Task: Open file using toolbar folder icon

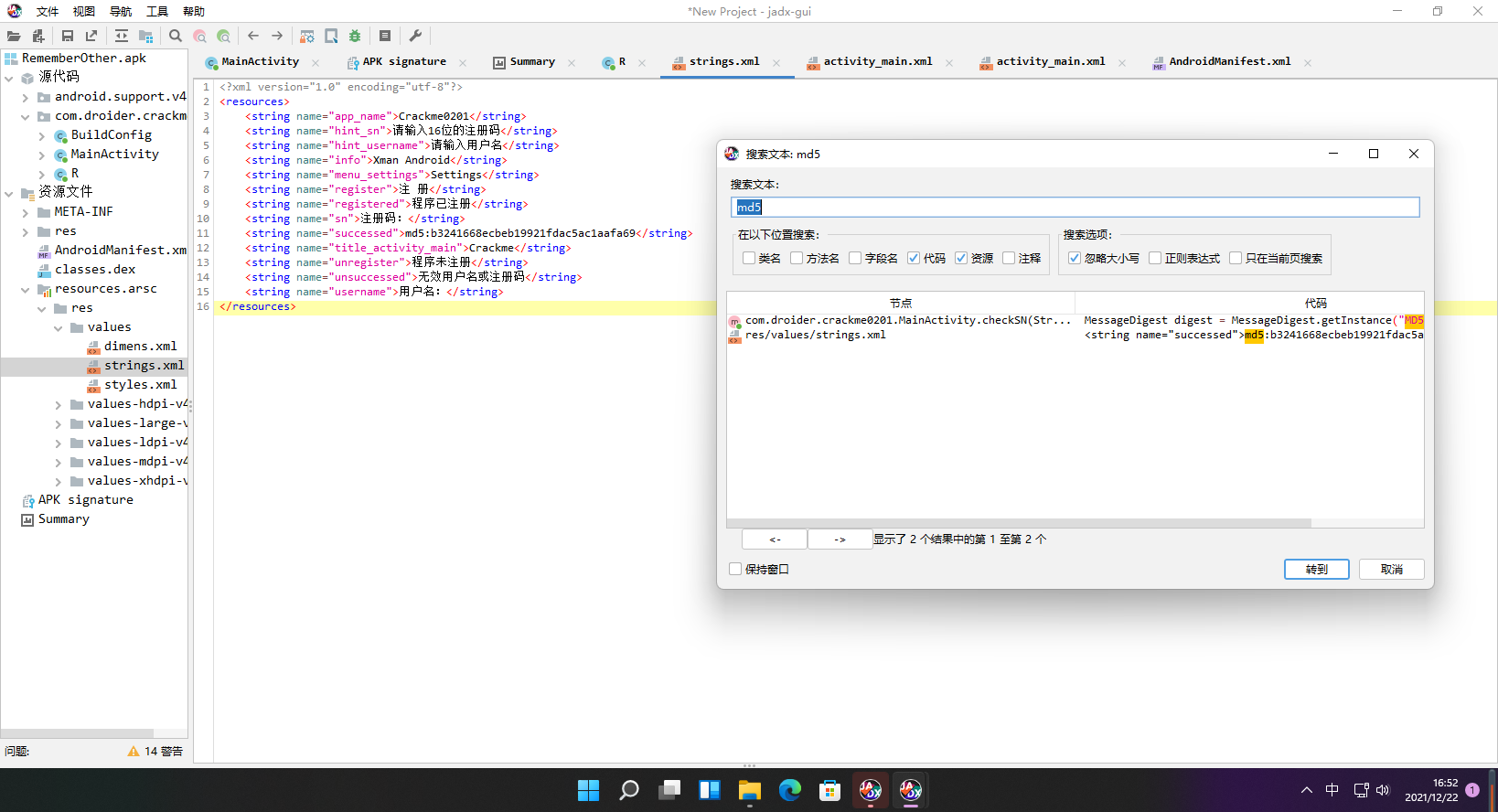Action: click(x=14, y=36)
